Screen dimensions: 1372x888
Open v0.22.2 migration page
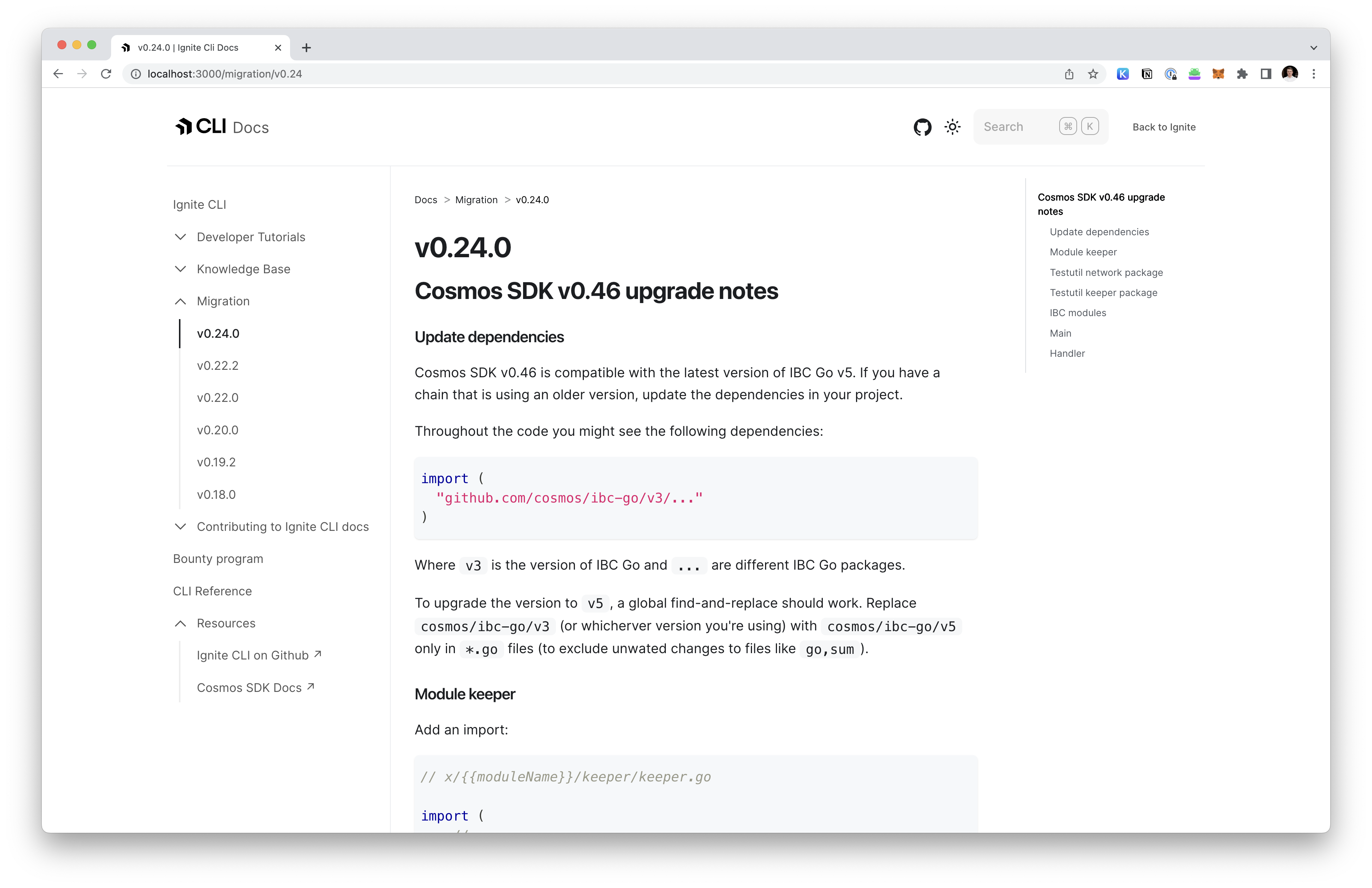pos(217,365)
